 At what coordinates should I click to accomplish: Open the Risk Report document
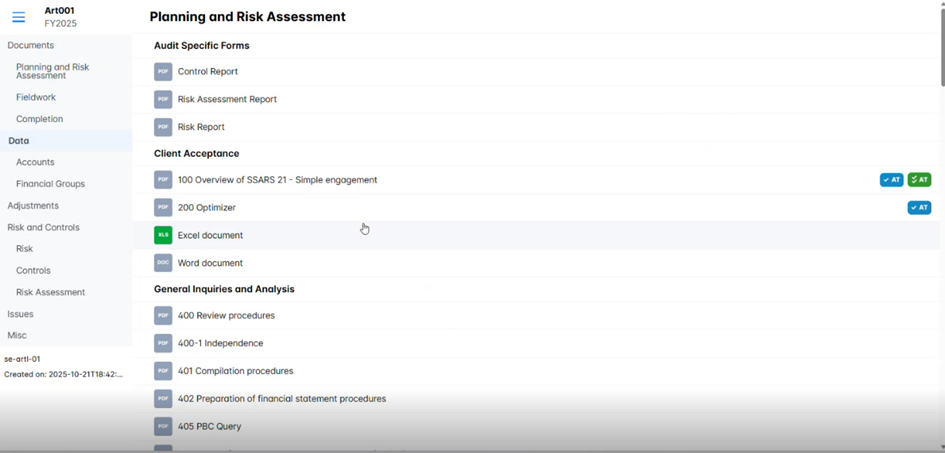click(x=201, y=127)
